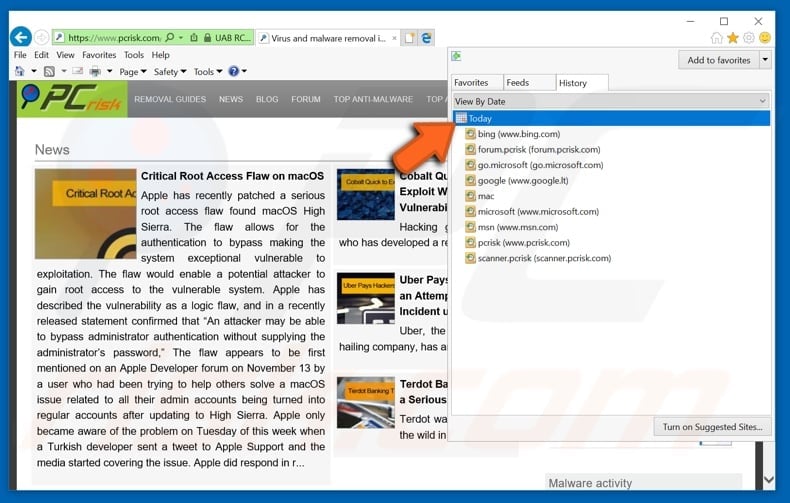Open scanner.pcrisk history entry

(538, 258)
